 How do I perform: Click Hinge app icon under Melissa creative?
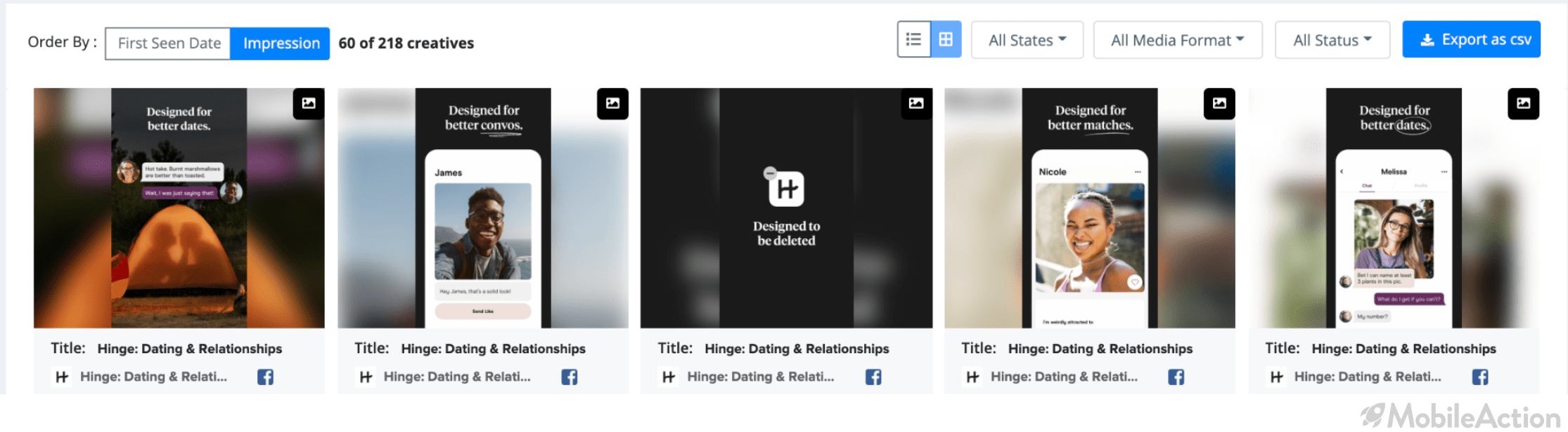click(1276, 377)
